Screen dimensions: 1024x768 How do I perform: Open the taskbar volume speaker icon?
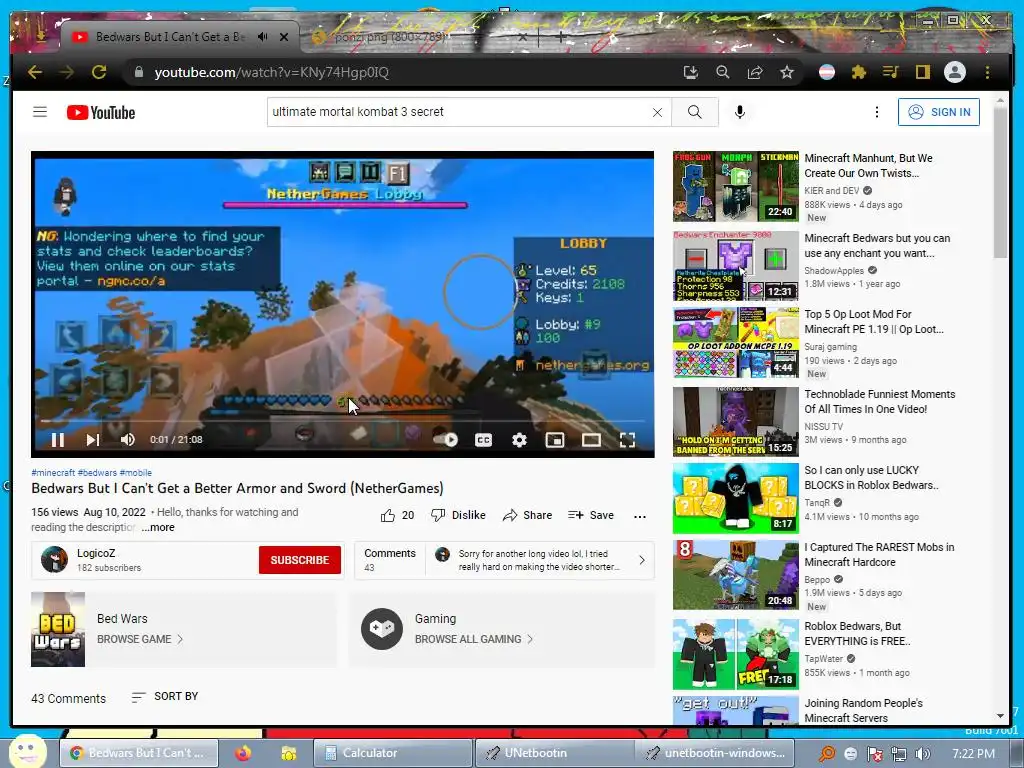coord(923,754)
